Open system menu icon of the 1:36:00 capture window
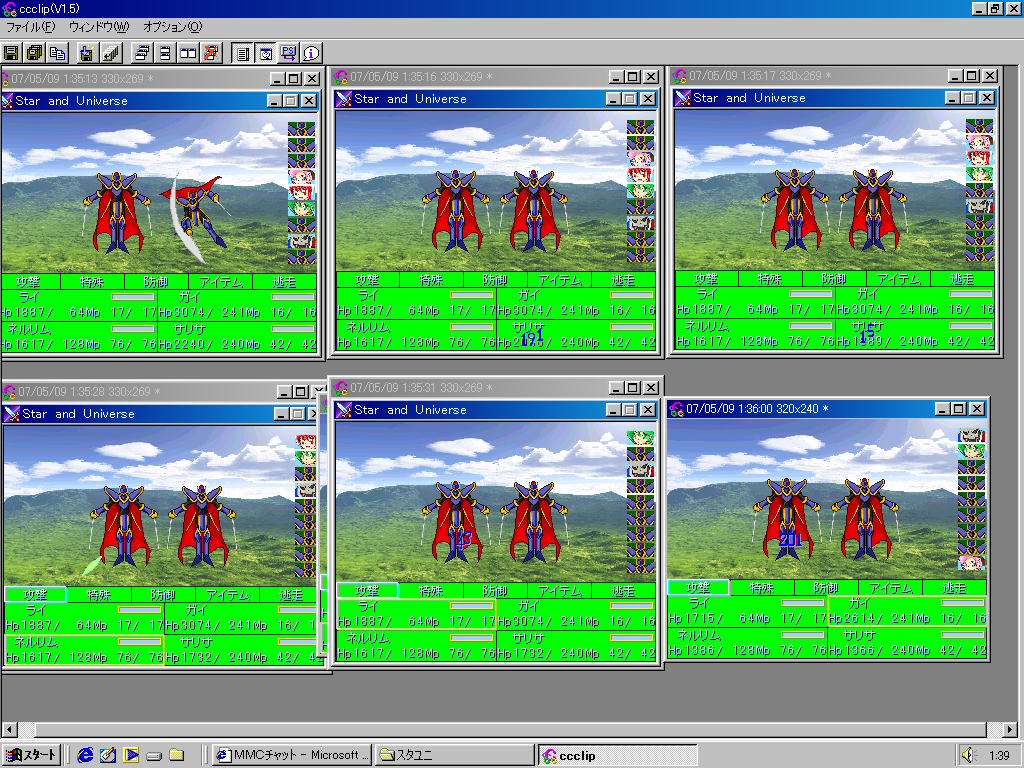 [677, 409]
